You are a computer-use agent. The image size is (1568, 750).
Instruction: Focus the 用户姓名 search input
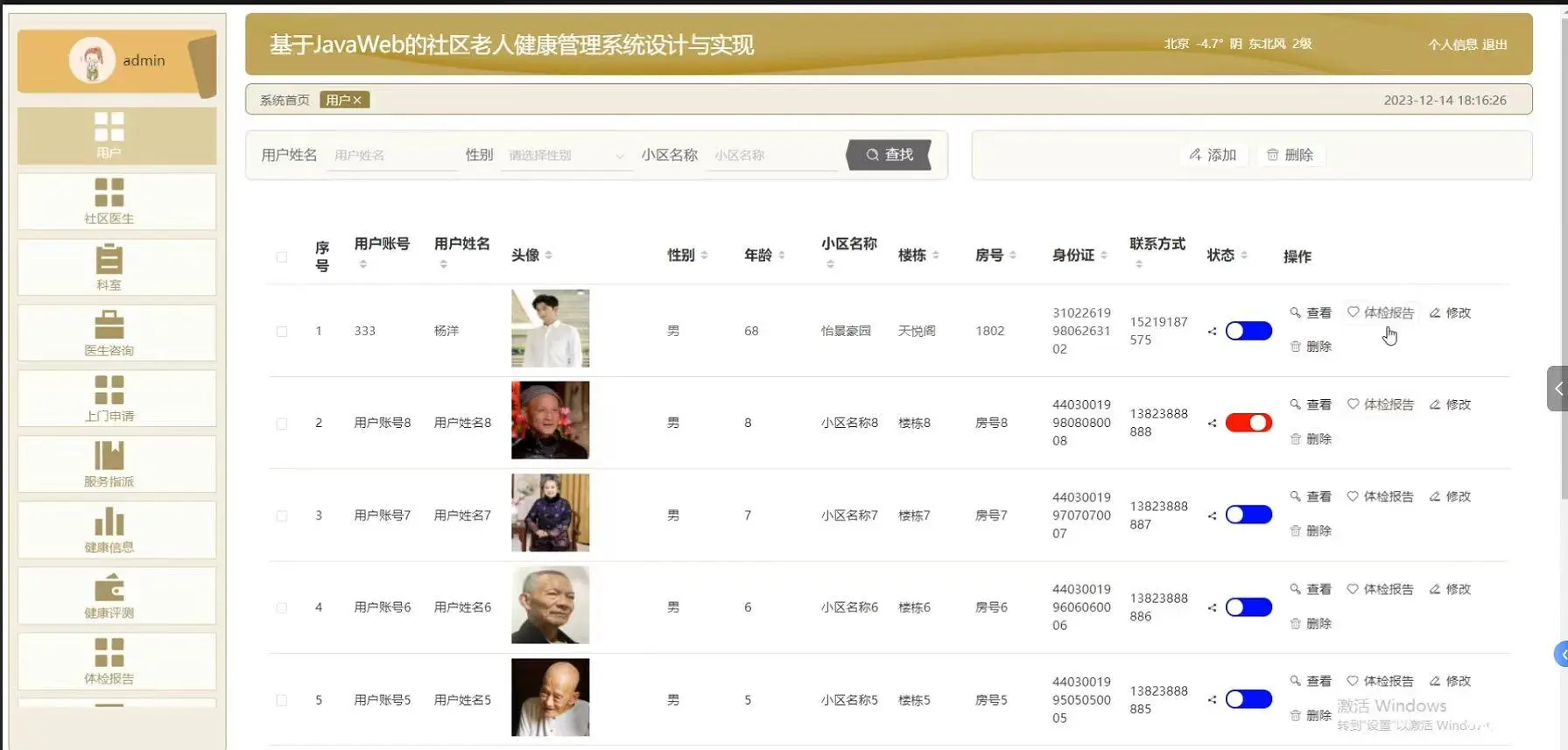coord(391,155)
